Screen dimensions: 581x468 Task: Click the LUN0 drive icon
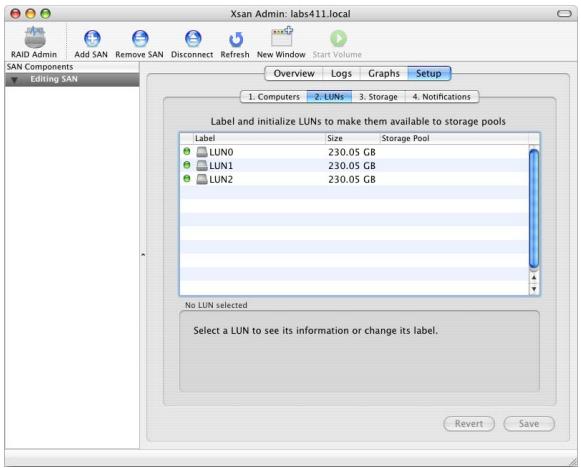202,152
